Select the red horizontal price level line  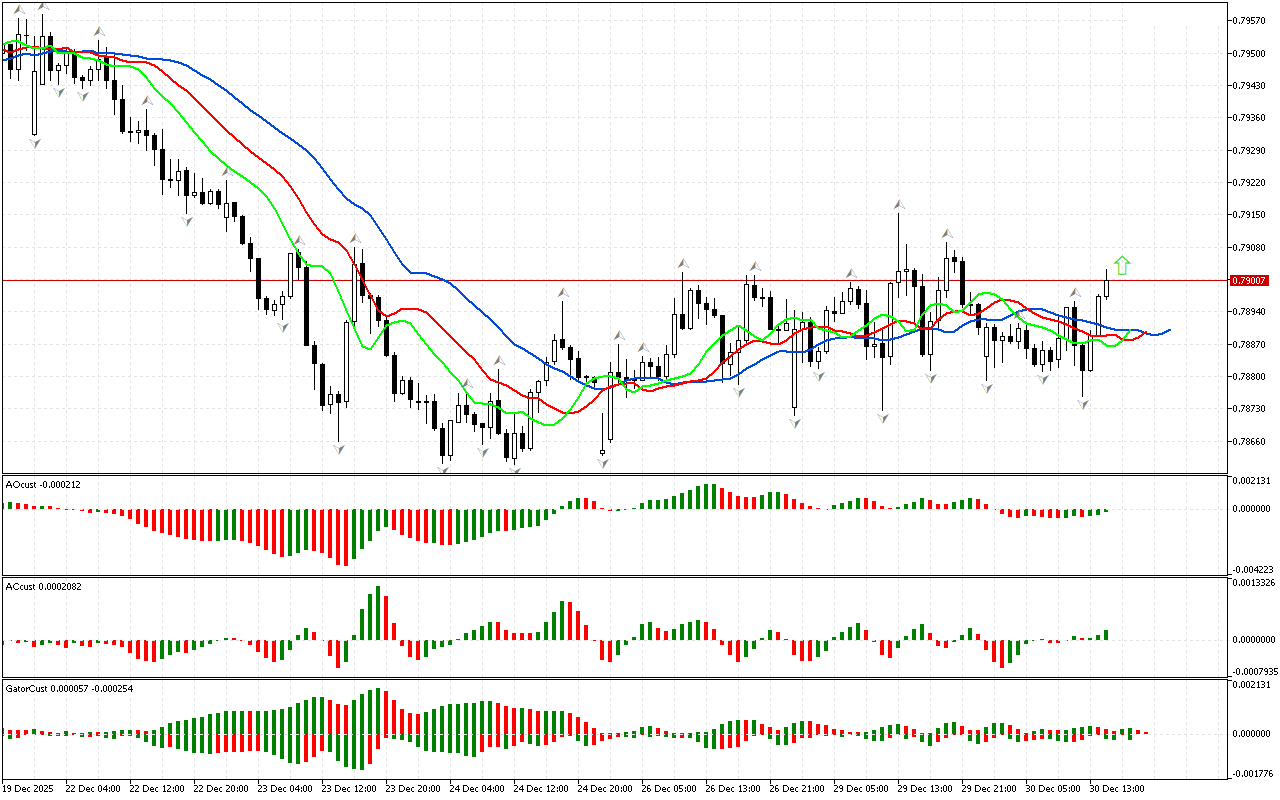[600, 281]
